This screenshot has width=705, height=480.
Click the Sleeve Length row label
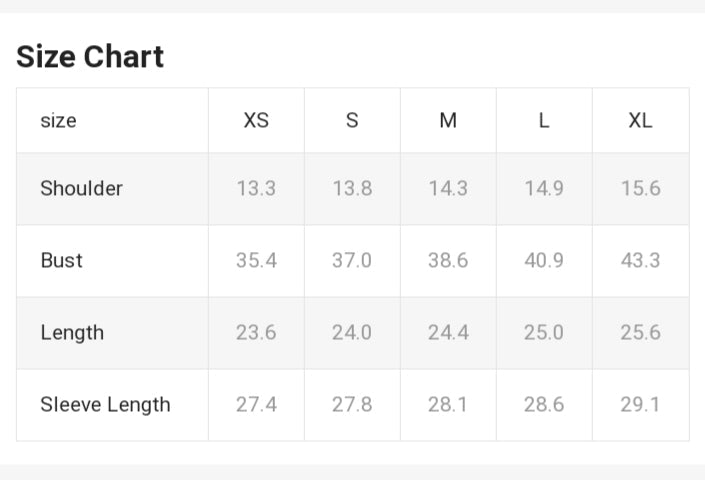(x=105, y=404)
